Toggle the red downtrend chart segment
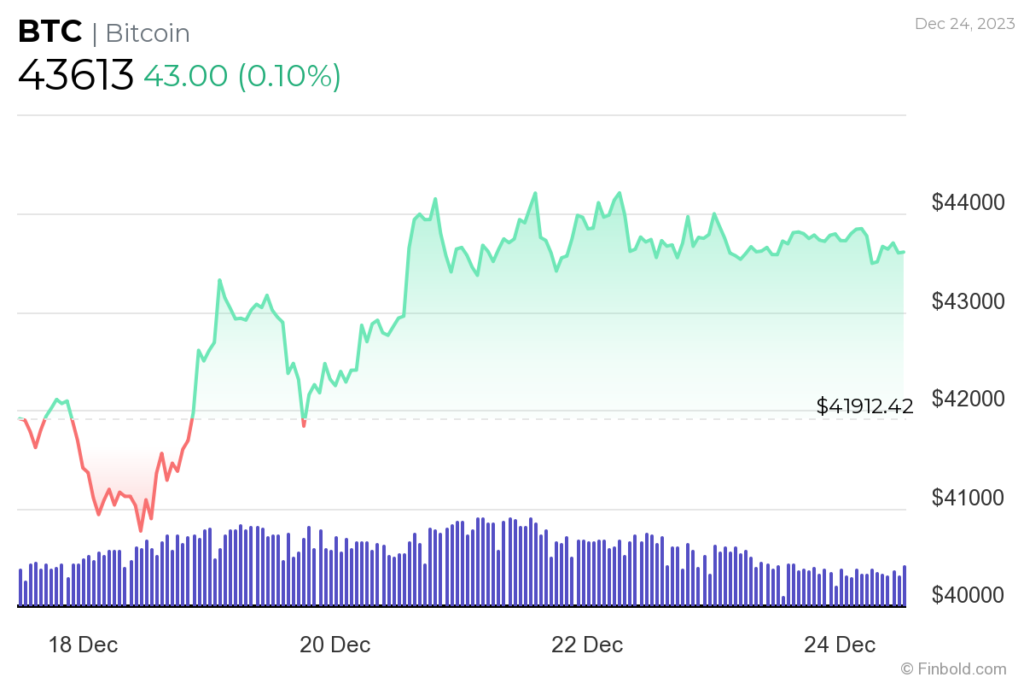Image resolution: width=1024 pixels, height=683 pixels. coord(110,480)
